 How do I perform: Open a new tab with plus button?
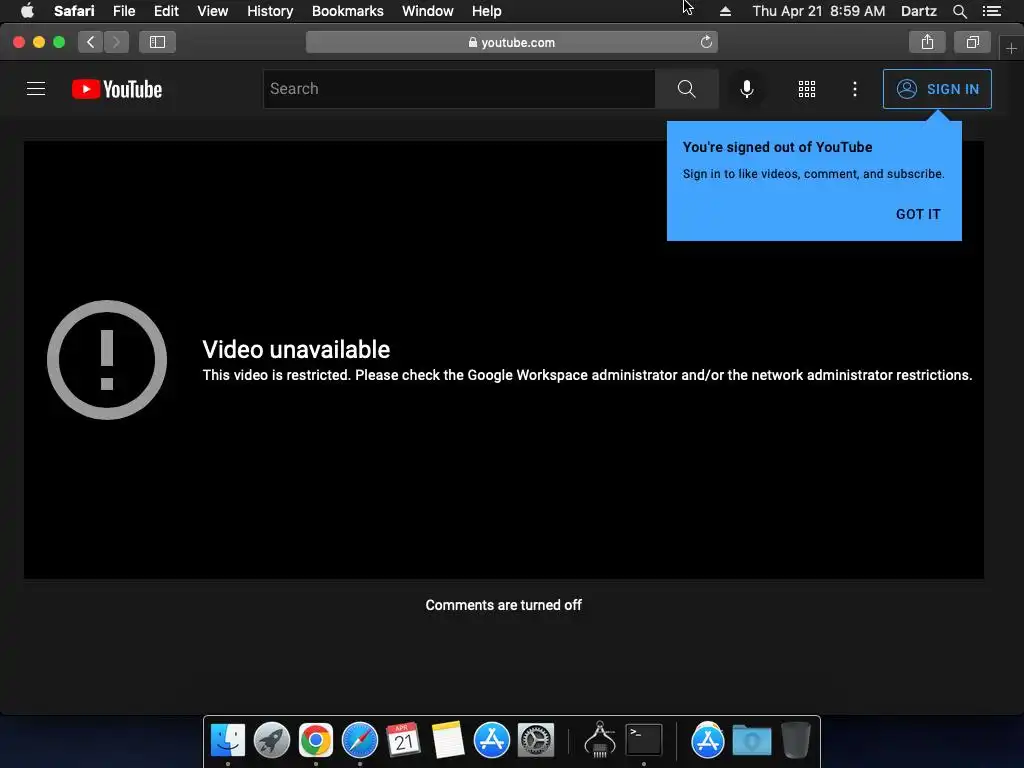(x=1011, y=48)
